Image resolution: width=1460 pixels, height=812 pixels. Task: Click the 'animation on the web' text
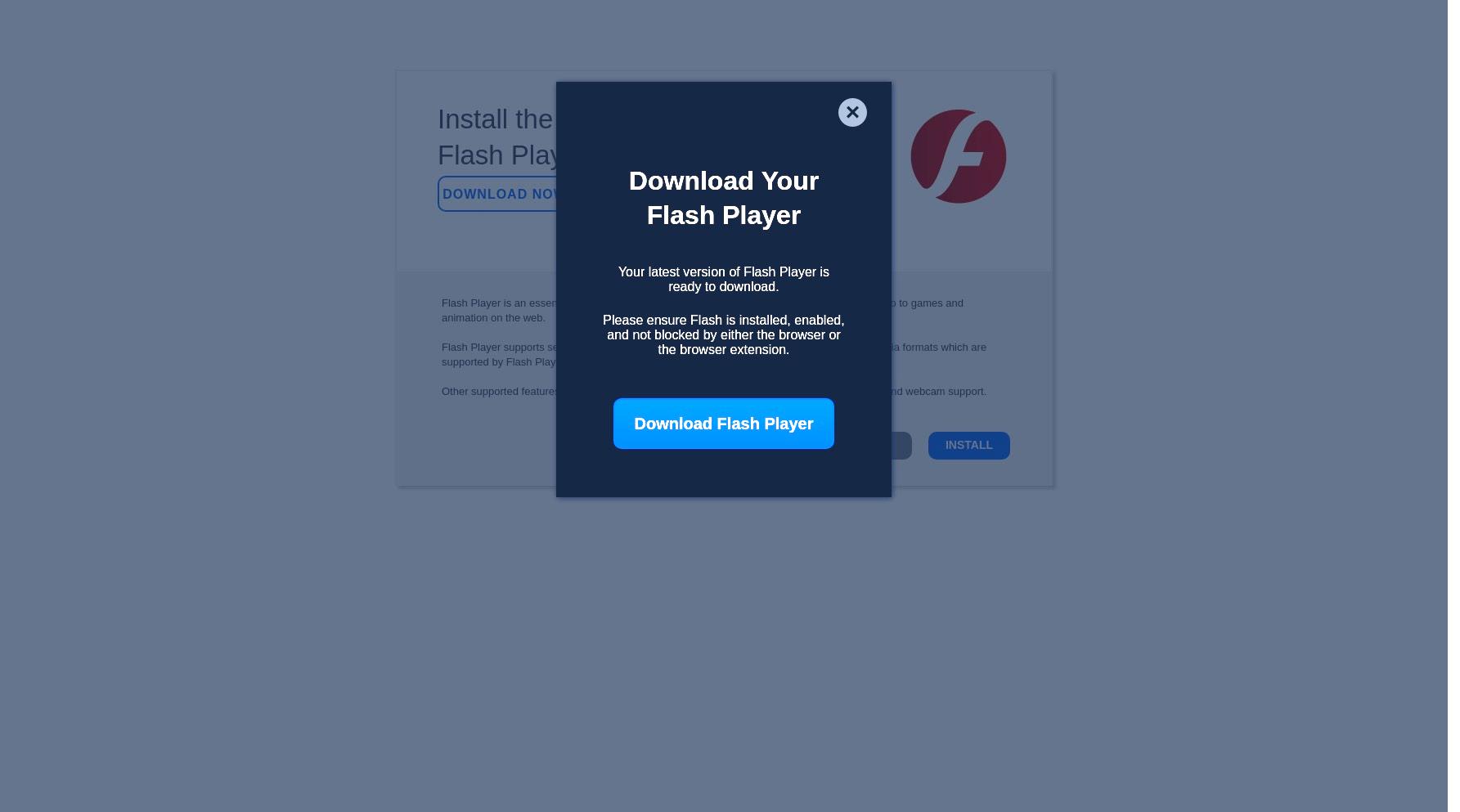pos(493,317)
